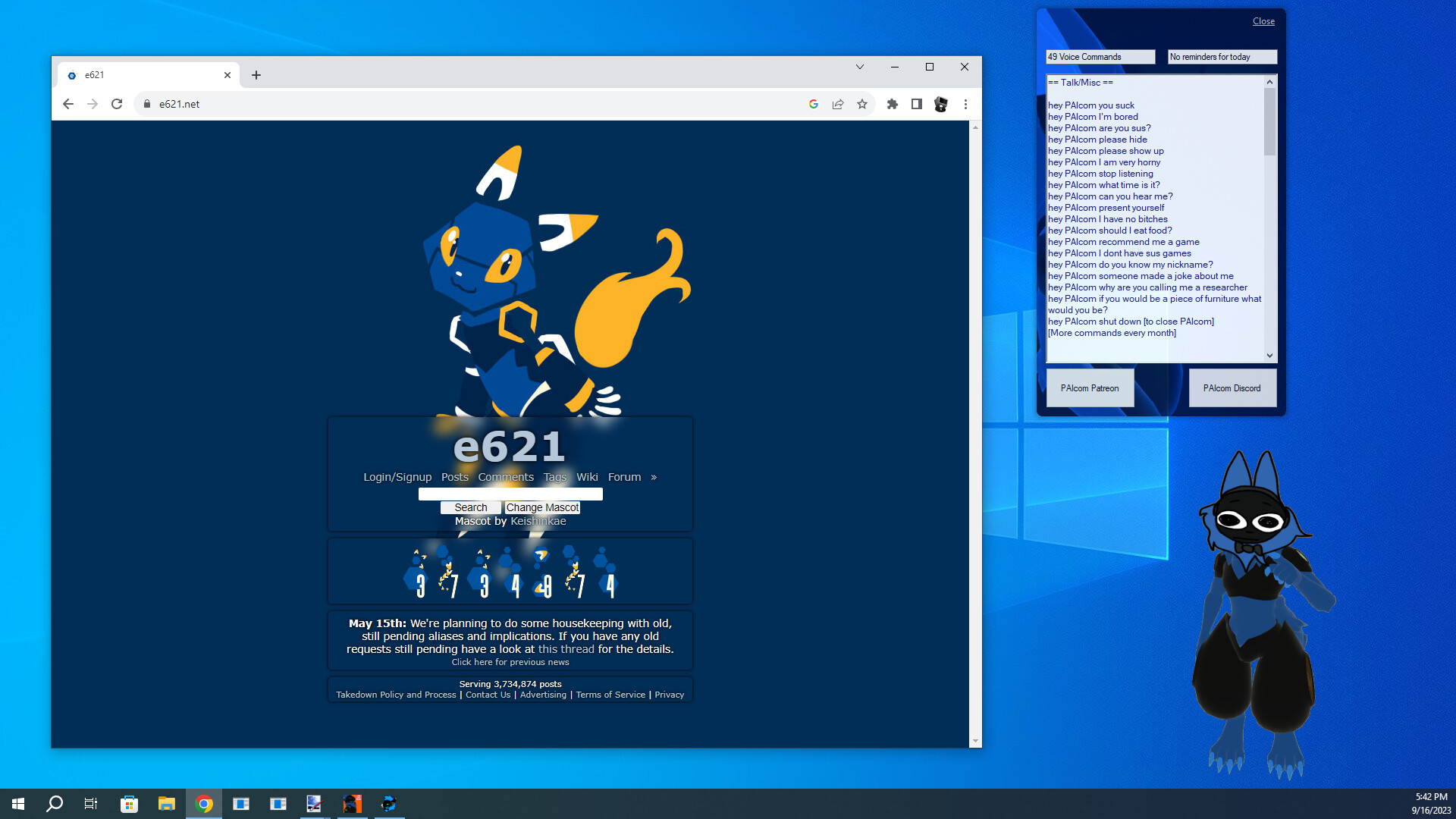This screenshot has width=1456, height=819.
Task: Open File Explorer from the taskbar
Action: click(x=165, y=803)
